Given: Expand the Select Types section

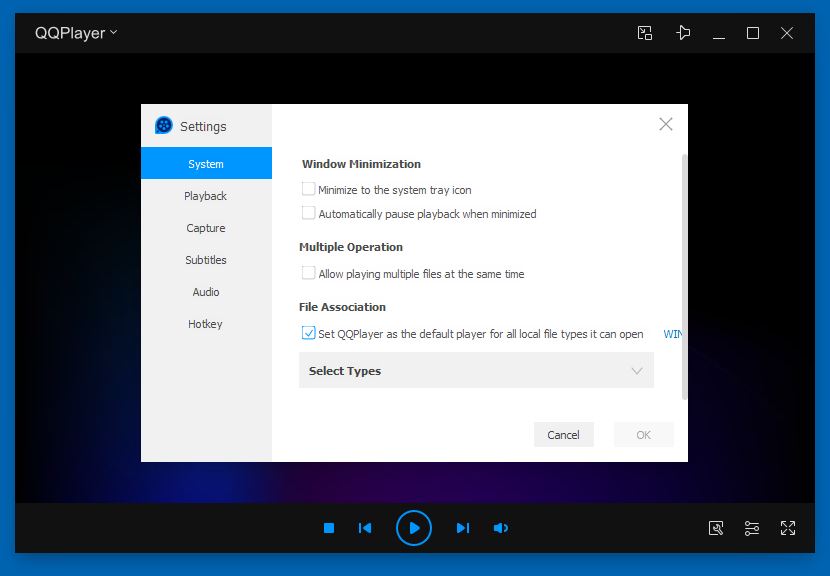Looking at the screenshot, I should (x=476, y=370).
